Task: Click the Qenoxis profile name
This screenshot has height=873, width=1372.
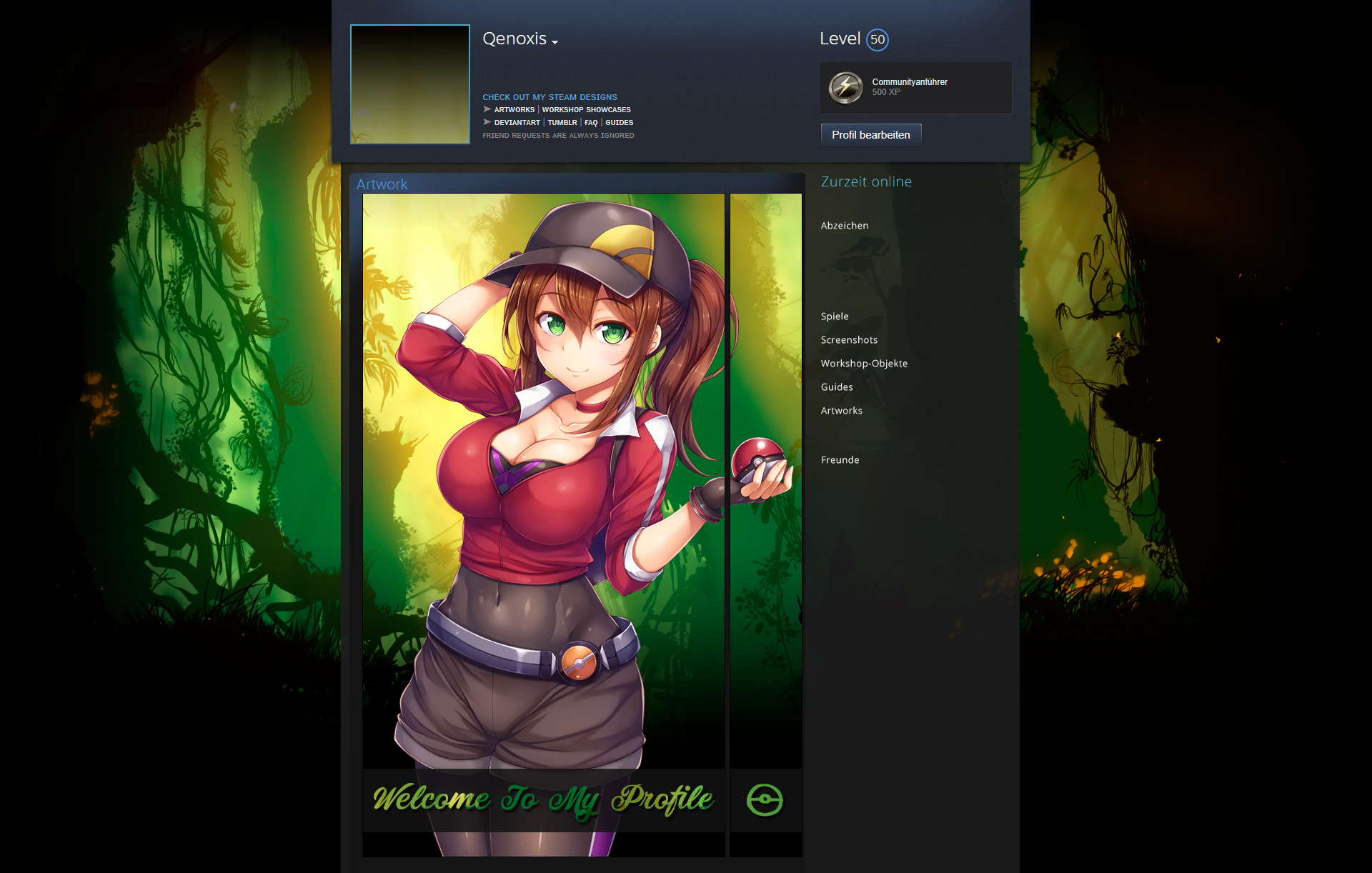Action: click(514, 39)
